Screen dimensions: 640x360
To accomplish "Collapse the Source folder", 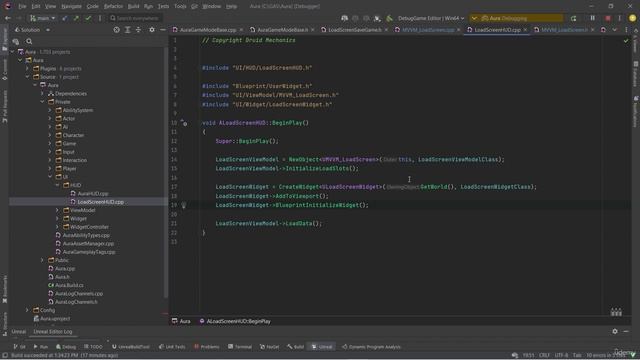I will tap(27, 77).
